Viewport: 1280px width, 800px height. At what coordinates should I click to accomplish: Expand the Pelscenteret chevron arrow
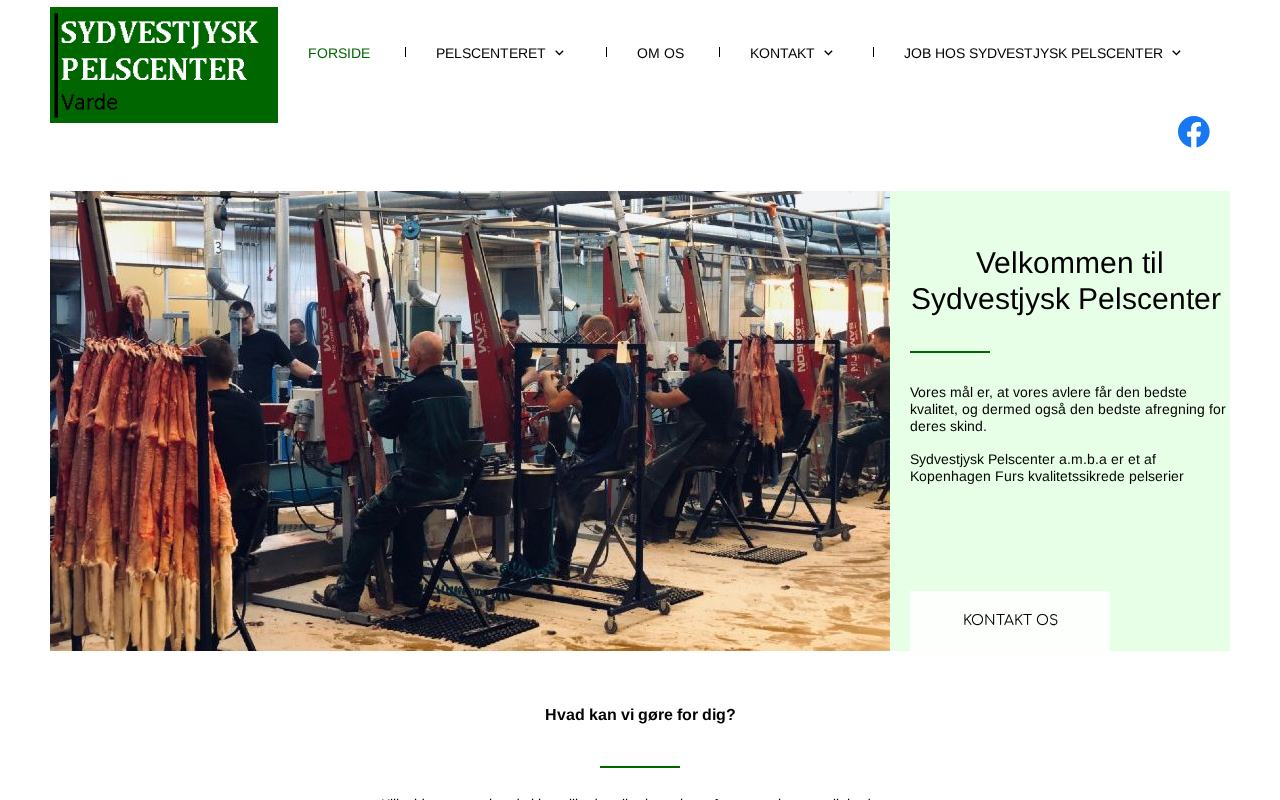pyautogui.click(x=559, y=53)
